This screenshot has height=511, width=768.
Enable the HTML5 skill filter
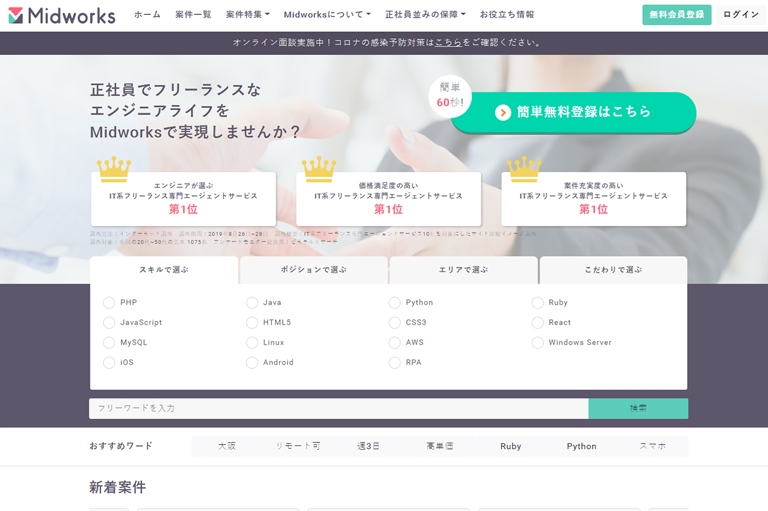tap(252, 322)
